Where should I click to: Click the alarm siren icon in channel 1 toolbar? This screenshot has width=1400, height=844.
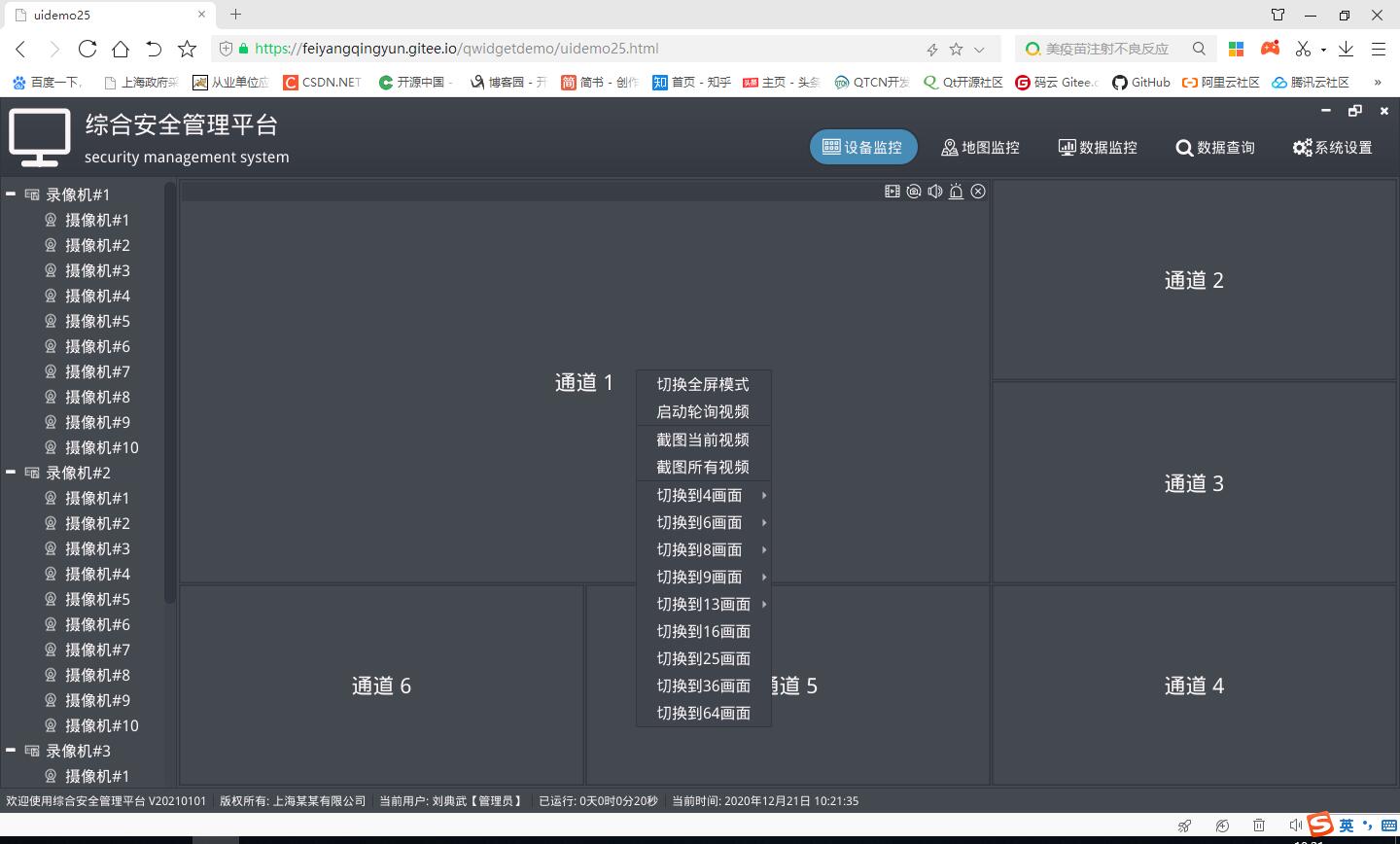(957, 192)
